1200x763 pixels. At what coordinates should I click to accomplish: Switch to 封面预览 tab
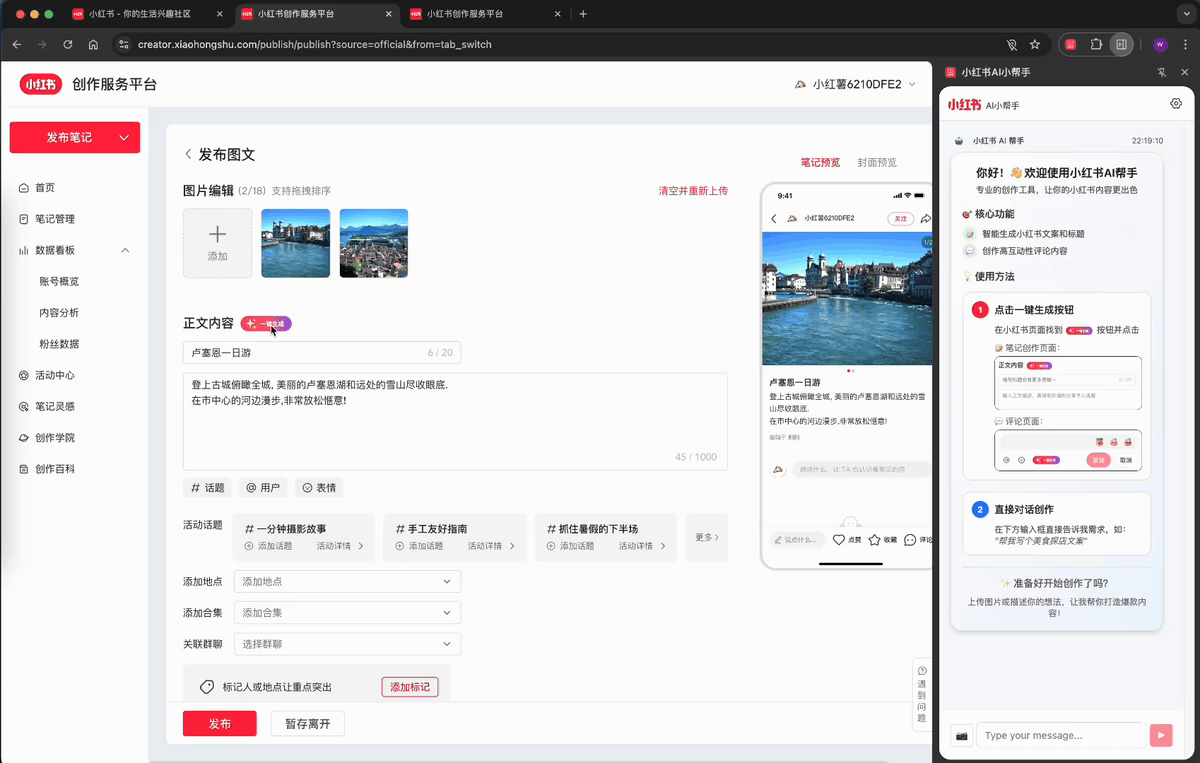(877, 162)
